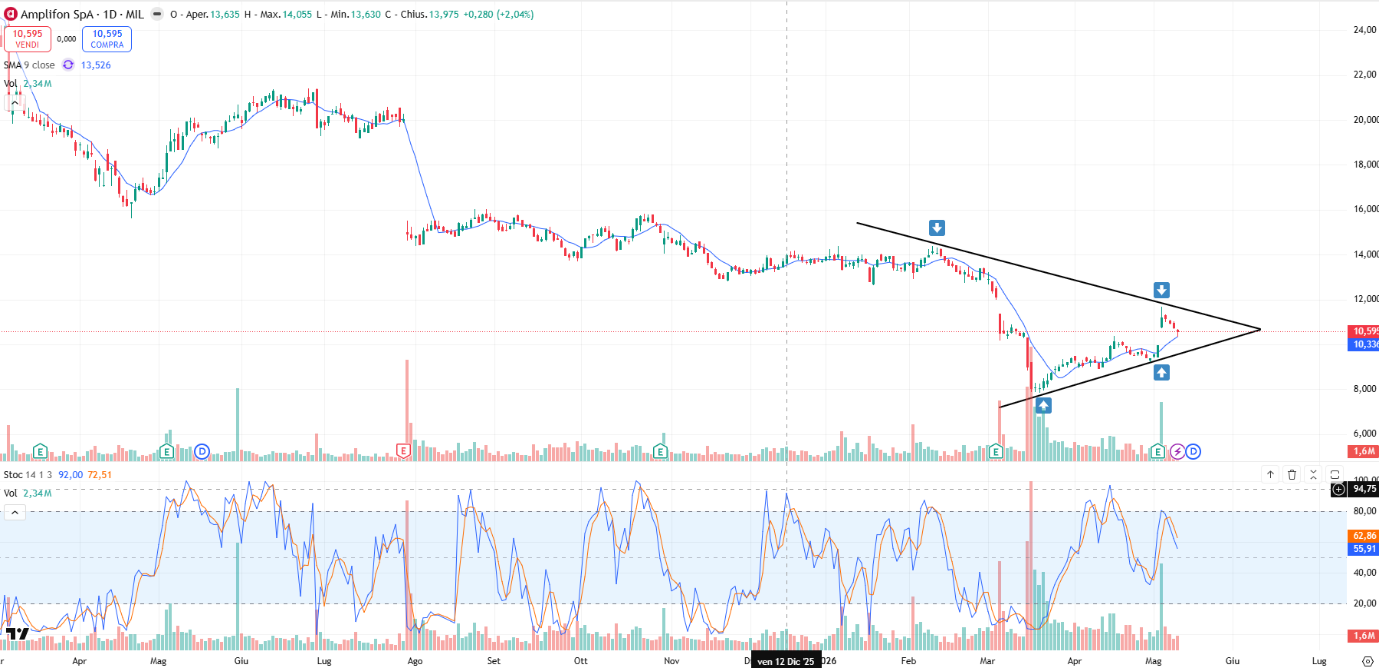Viewport: 1379px width, 668px height.
Task: Open the earnings E marker near November
Action: [x=660, y=451]
